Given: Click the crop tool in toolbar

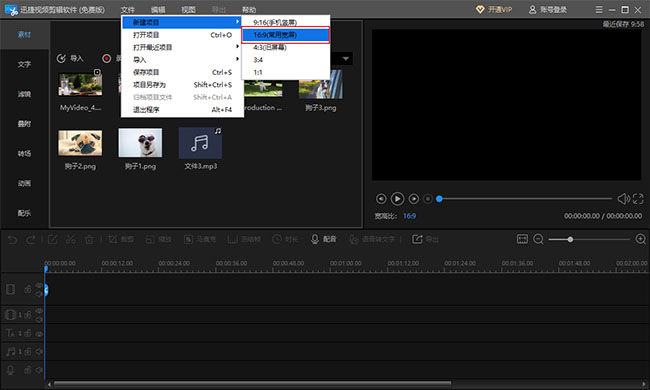Looking at the screenshot, I should pos(121,240).
